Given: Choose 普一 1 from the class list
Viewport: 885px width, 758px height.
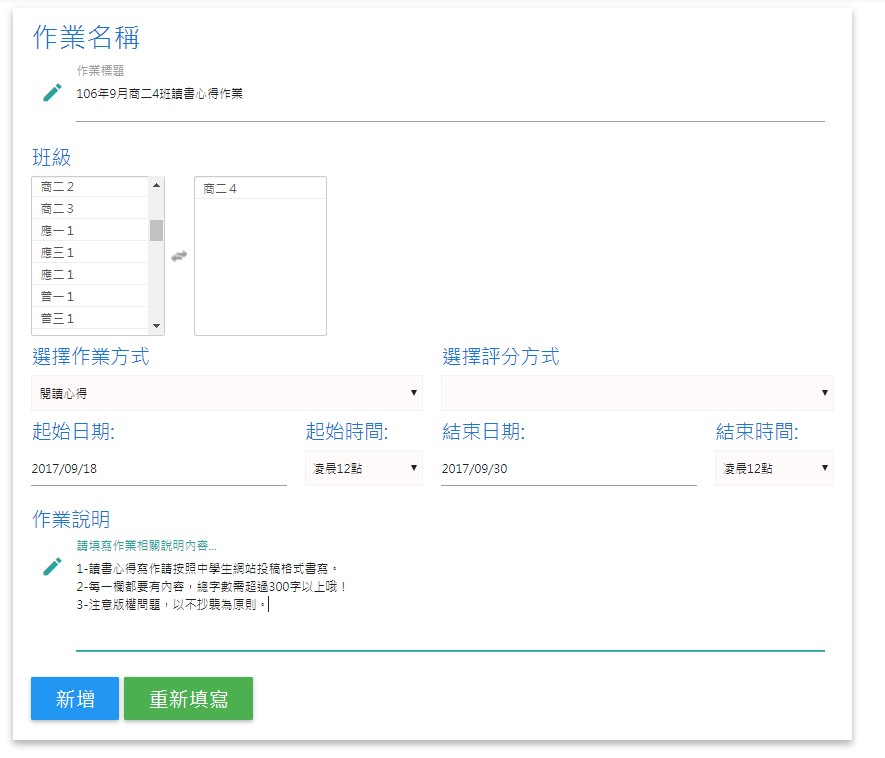Looking at the screenshot, I should point(90,297).
